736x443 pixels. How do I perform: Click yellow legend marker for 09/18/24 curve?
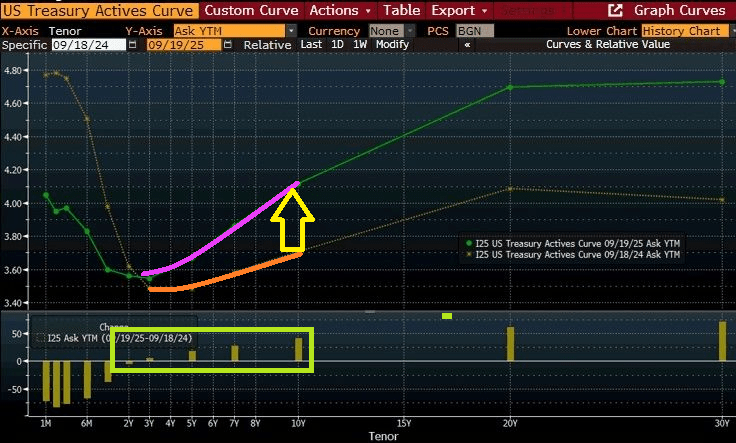pos(468,255)
